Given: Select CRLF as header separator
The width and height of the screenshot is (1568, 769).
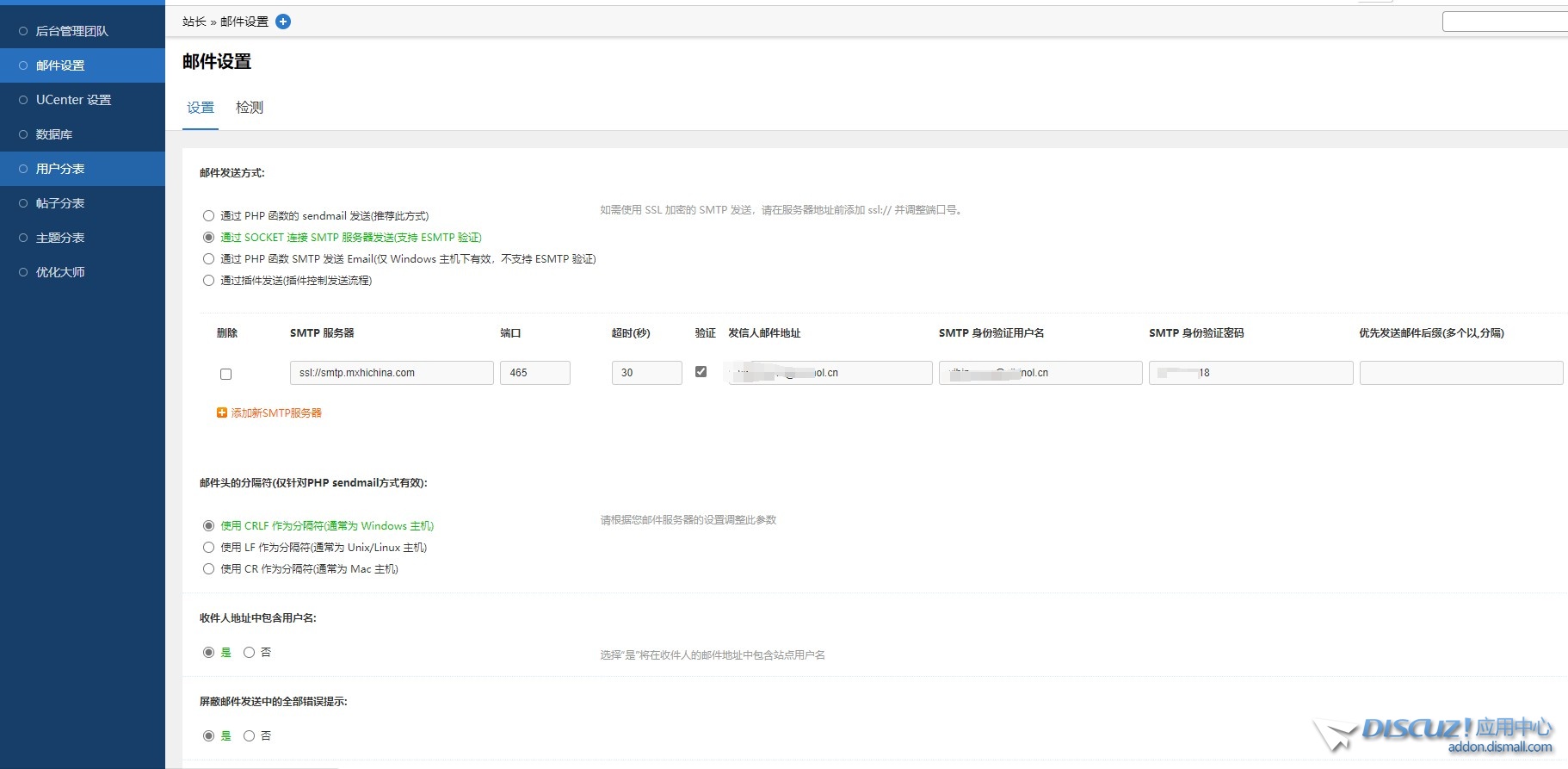Looking at the screenshot, I should (208, 526).
